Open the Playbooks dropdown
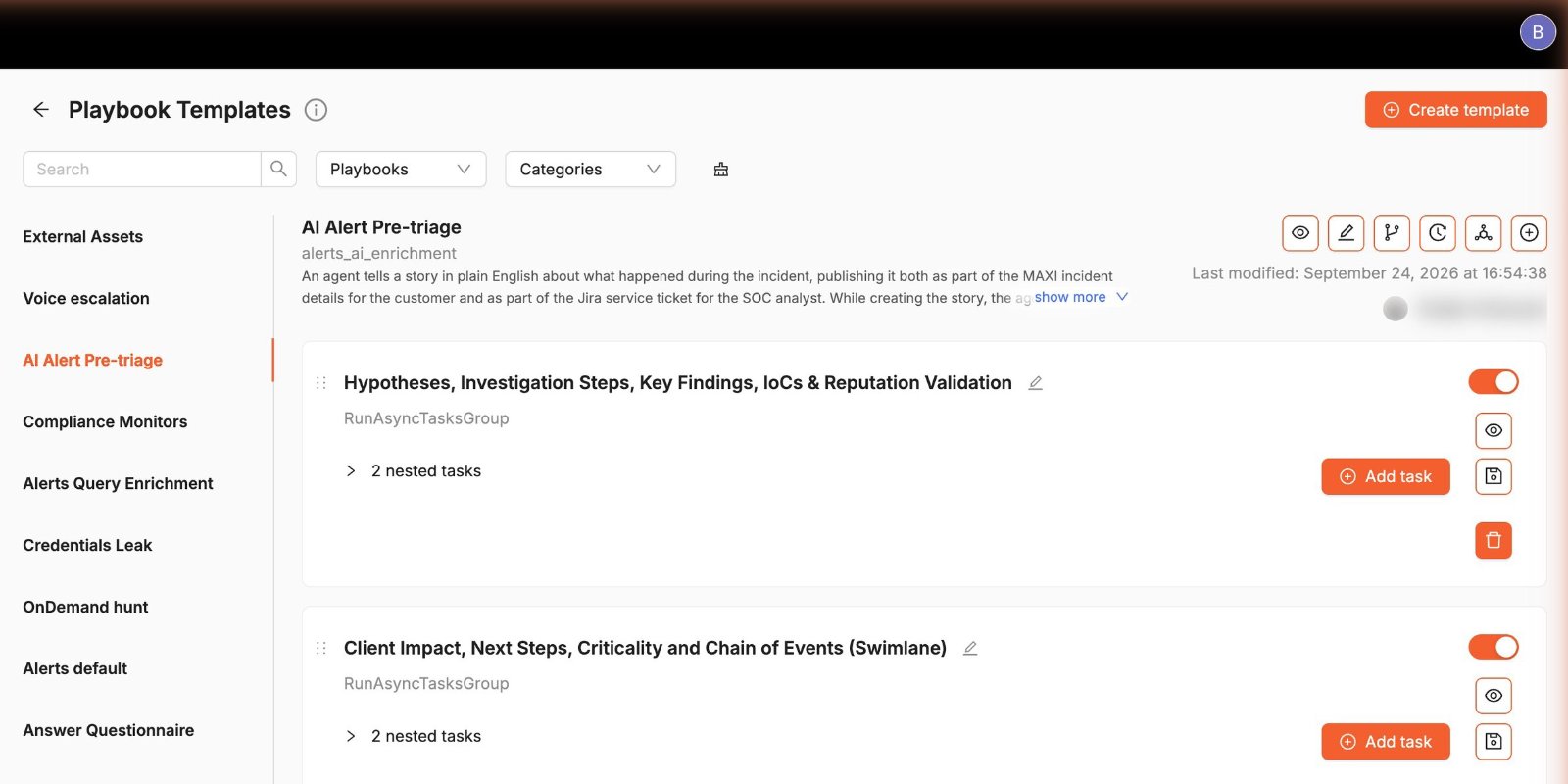1568x784 pixels. pyautogui.click(x=401, y=169)
